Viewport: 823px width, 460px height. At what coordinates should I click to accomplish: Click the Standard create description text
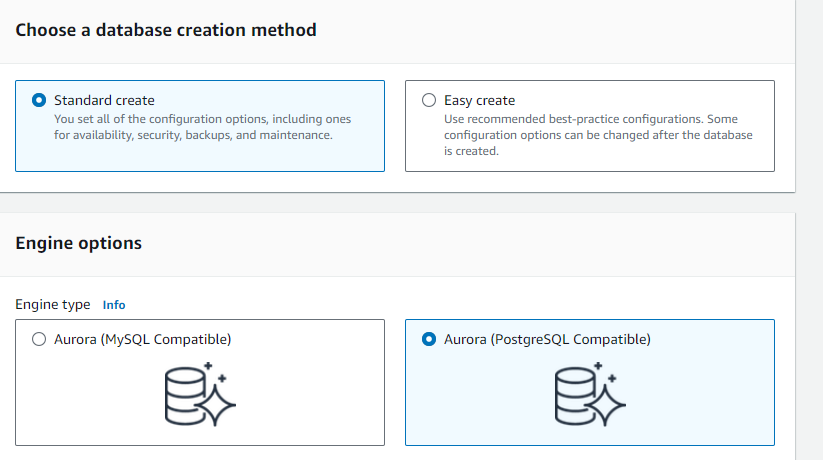coord(203,127)
